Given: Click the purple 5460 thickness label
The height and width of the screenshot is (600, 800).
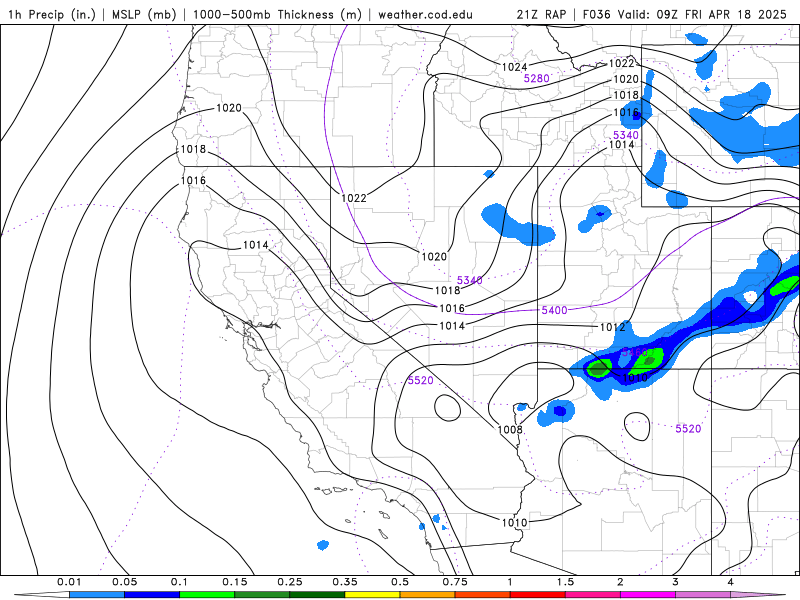Looking at the screenshot, I should [635, 352].
